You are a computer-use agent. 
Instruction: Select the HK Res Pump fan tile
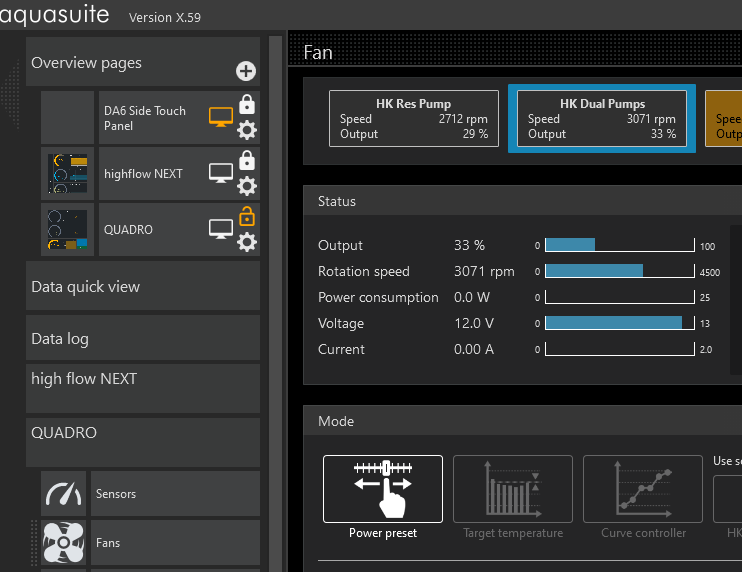click(413, 119)
